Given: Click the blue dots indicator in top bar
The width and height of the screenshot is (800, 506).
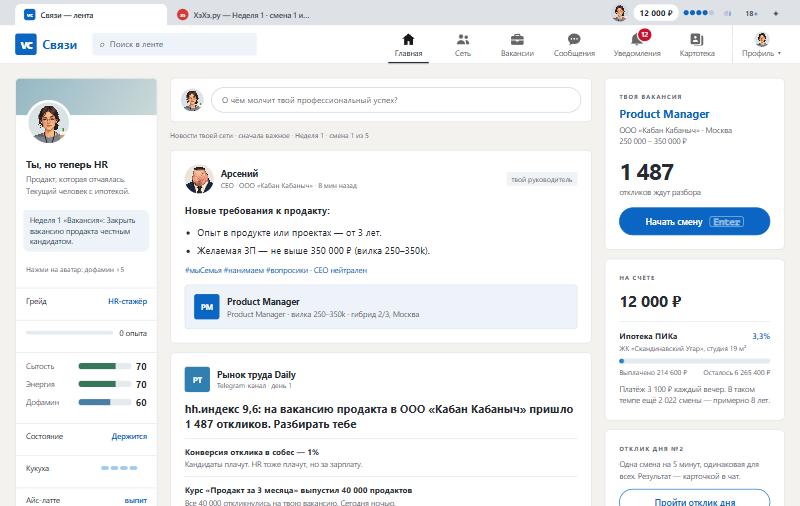Looking at the screenshot, I should [x=698, y=13].
